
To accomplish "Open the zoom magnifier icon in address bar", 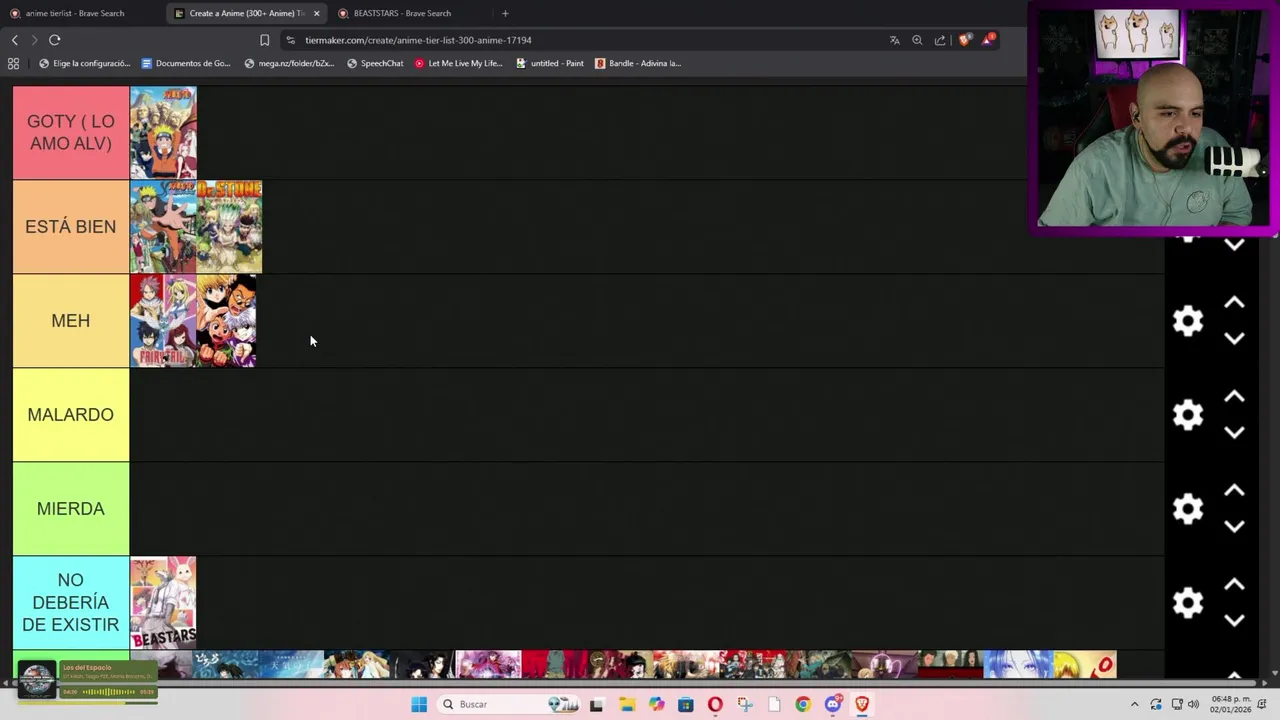I will click(917, 40).
